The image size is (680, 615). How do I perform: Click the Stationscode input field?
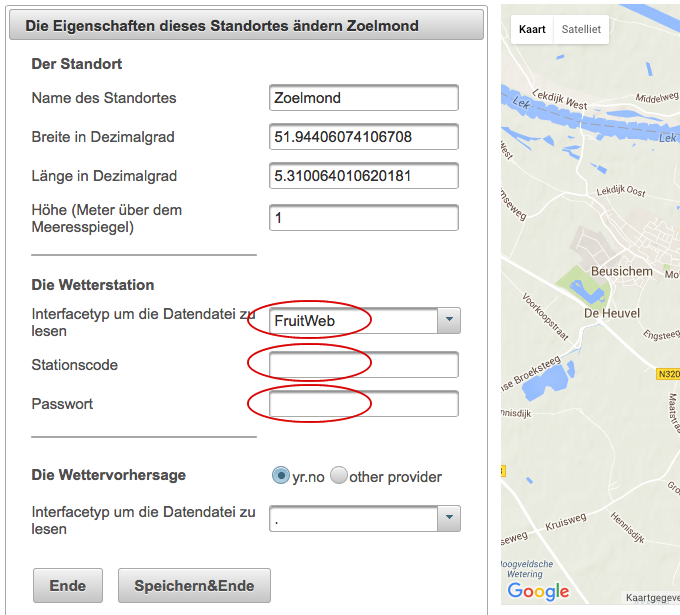(x=363, y=364)
